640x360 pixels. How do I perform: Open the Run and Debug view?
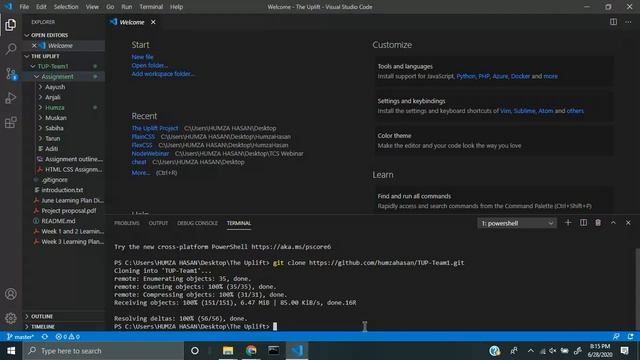tap(11, 98)
